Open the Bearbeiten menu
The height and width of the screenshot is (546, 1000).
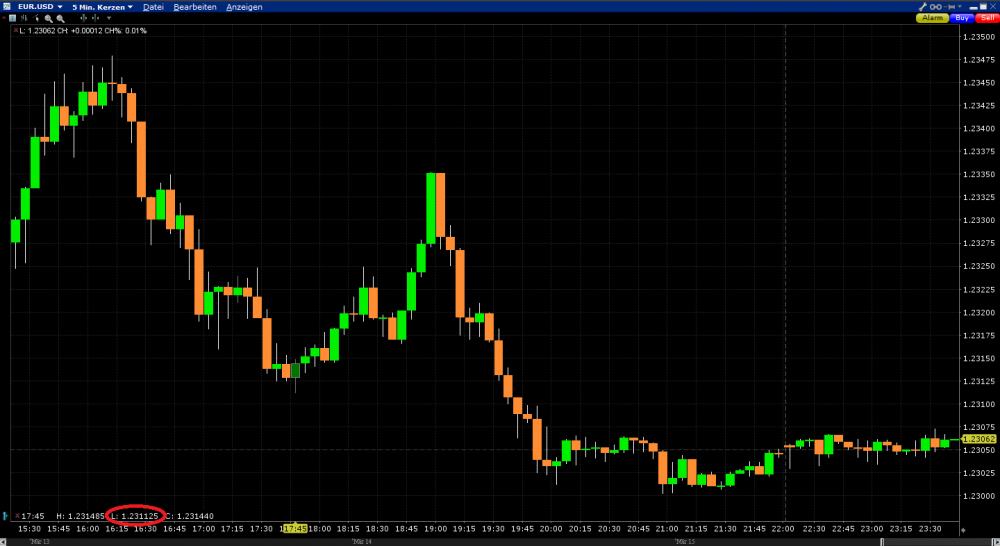point(195,7)
